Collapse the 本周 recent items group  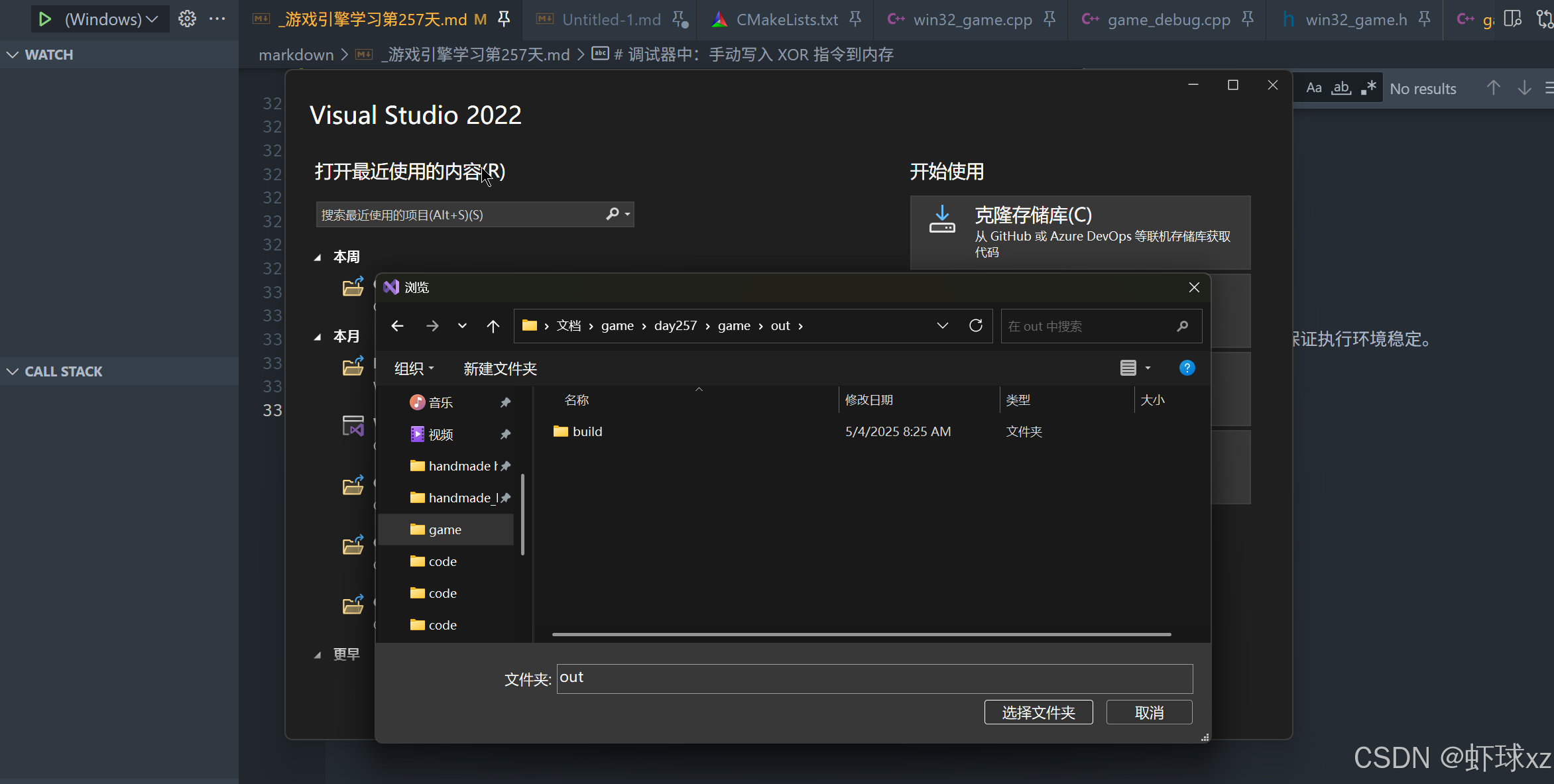318,257
